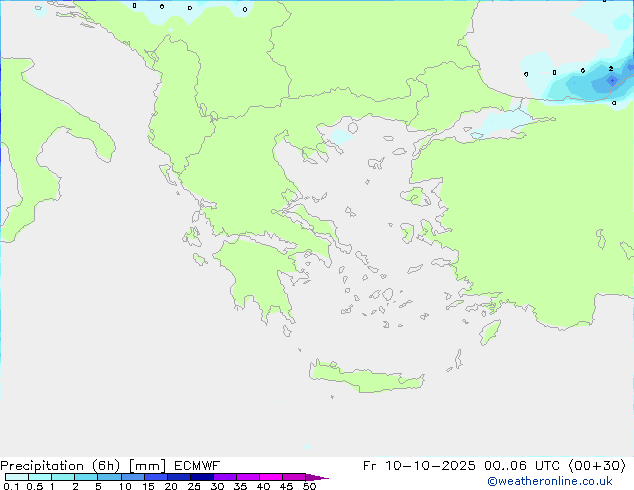Screen dimensions: 634x490
Task: Click the 1–2 mm legend color swatch
Action: [63, 477]
